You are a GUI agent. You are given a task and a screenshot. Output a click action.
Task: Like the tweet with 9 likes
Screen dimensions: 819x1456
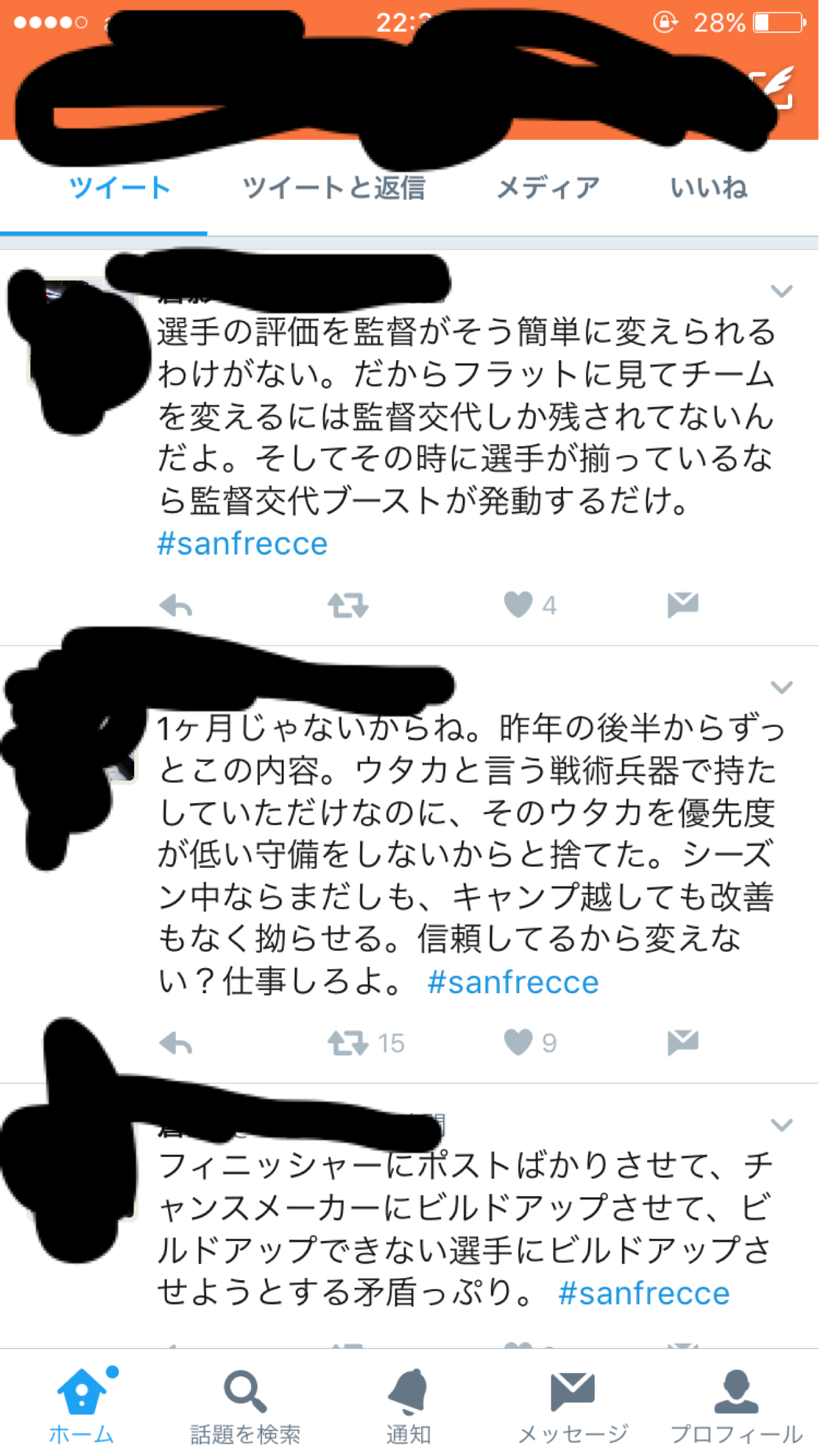(x=518, y=1043)
